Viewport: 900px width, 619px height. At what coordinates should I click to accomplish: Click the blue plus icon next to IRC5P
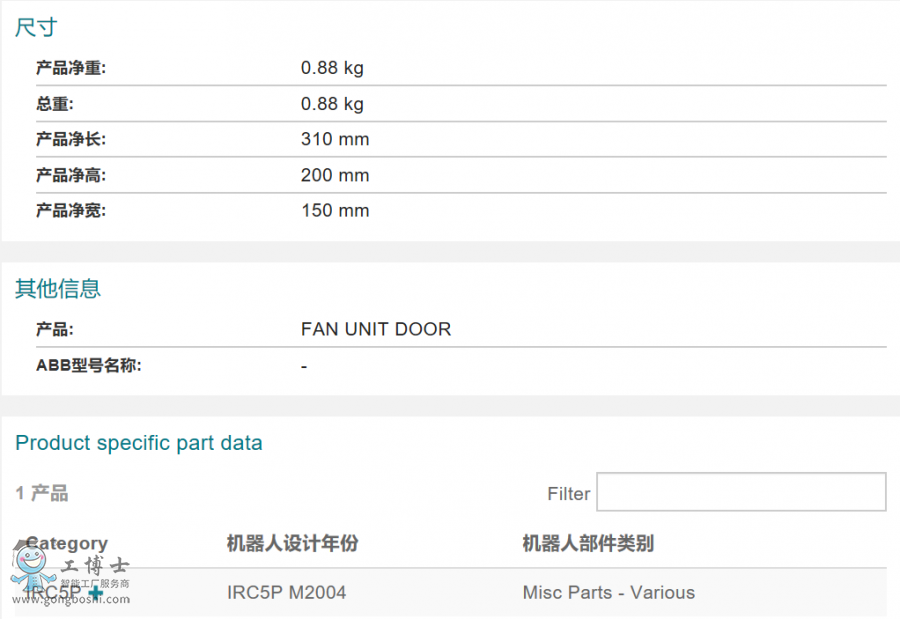pyautogui.click(x=95, y=593)
